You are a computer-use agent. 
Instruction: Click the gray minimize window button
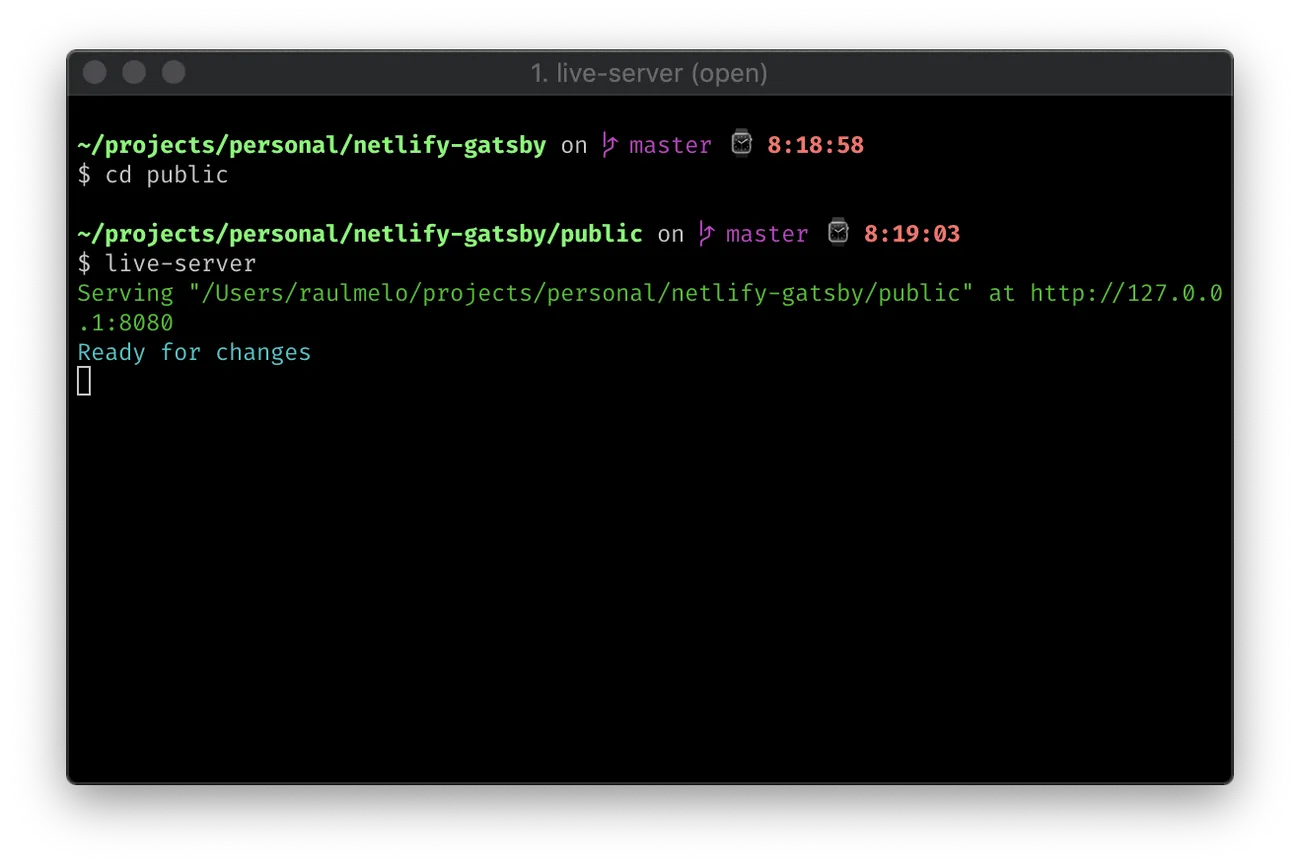pos(134,73)
